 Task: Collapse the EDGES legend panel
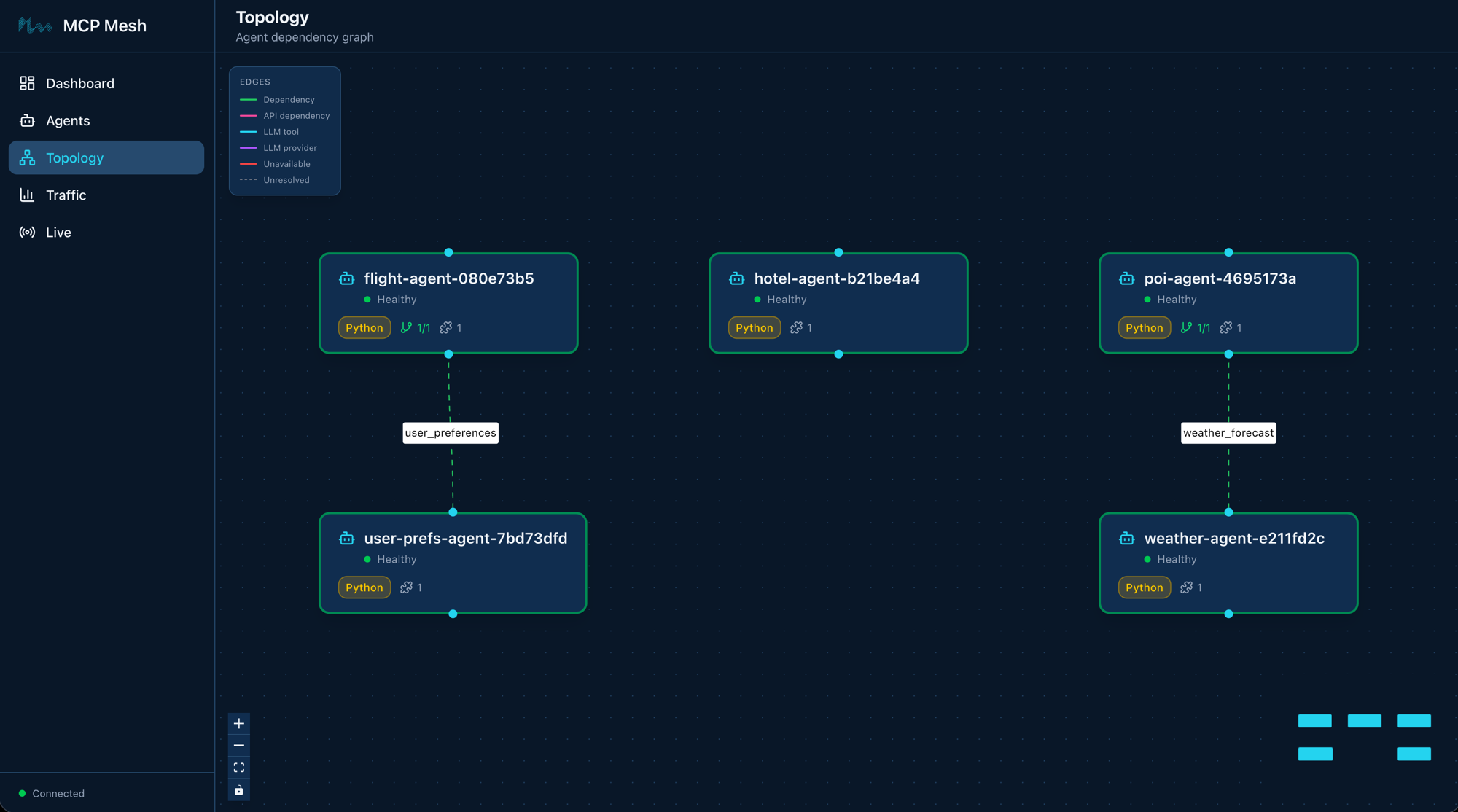click(255, 82)
